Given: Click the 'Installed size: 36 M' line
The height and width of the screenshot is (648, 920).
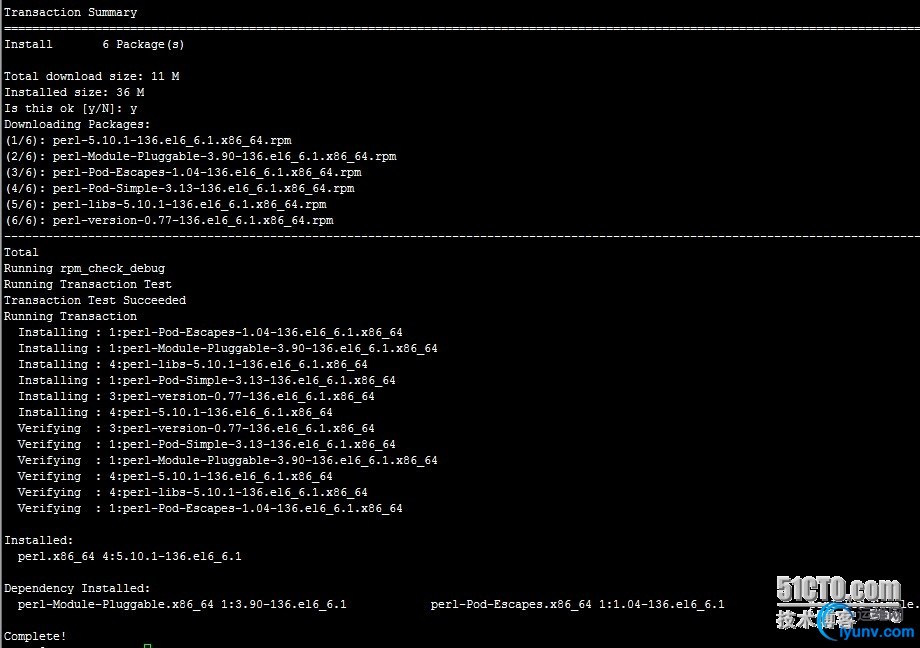Looking at the screenshot, I should point(74,92).
